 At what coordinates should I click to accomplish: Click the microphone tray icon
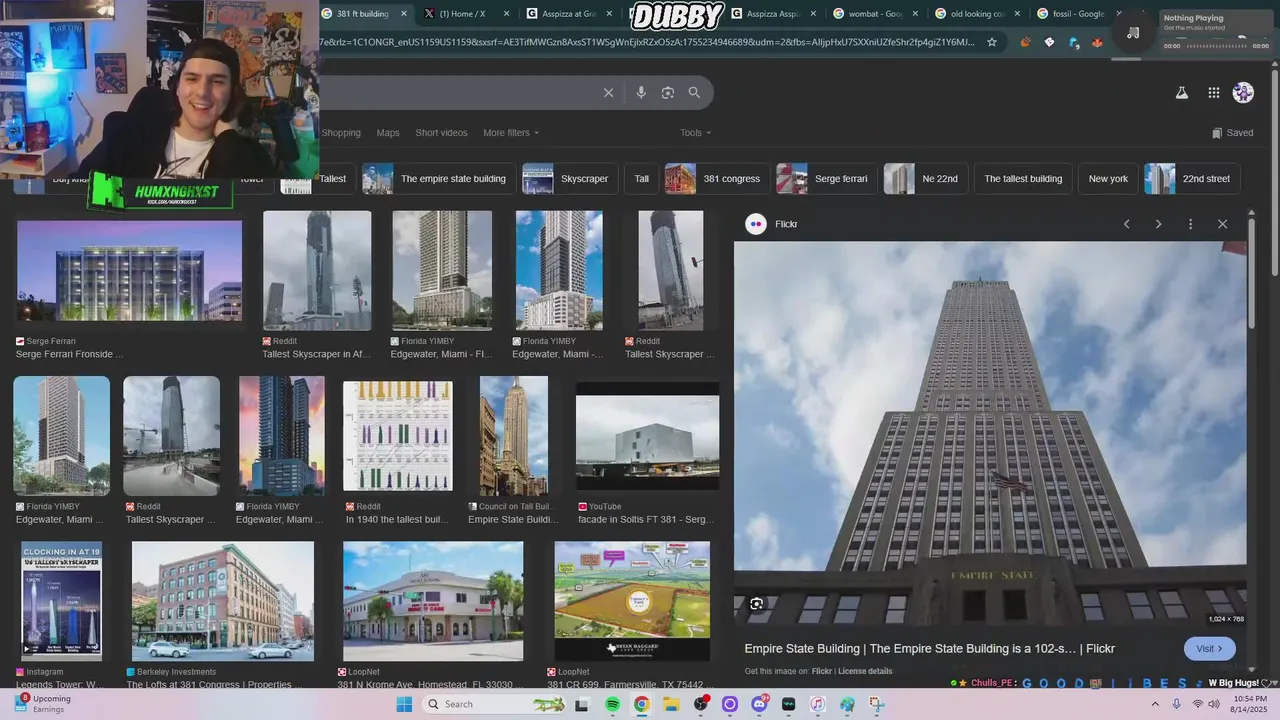(1176, 704)
